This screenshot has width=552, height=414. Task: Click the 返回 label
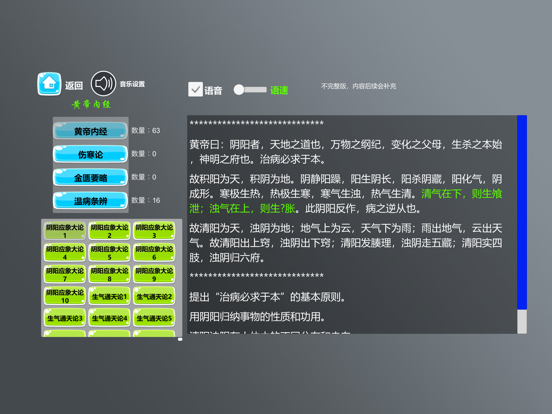[x=74, y=86]
